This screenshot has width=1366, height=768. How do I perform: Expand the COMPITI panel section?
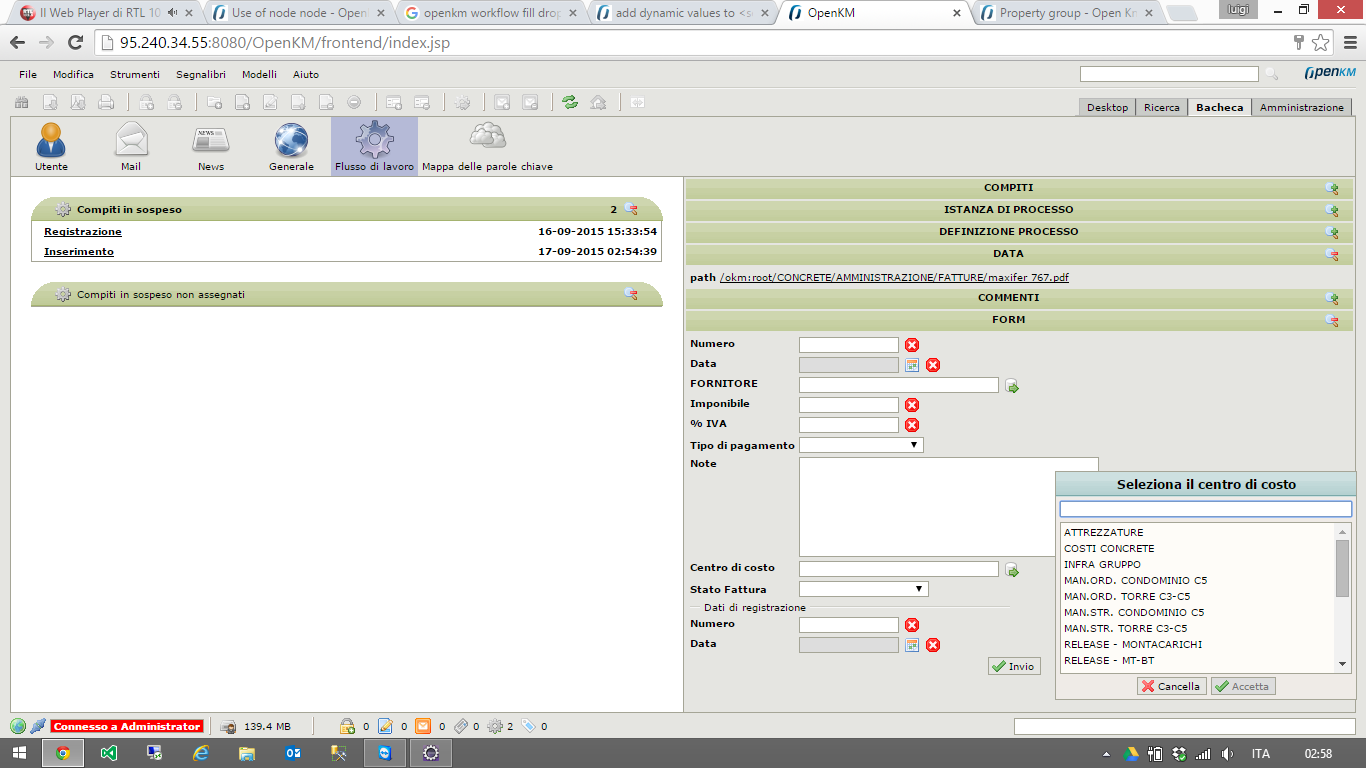tap(1331, 188)
